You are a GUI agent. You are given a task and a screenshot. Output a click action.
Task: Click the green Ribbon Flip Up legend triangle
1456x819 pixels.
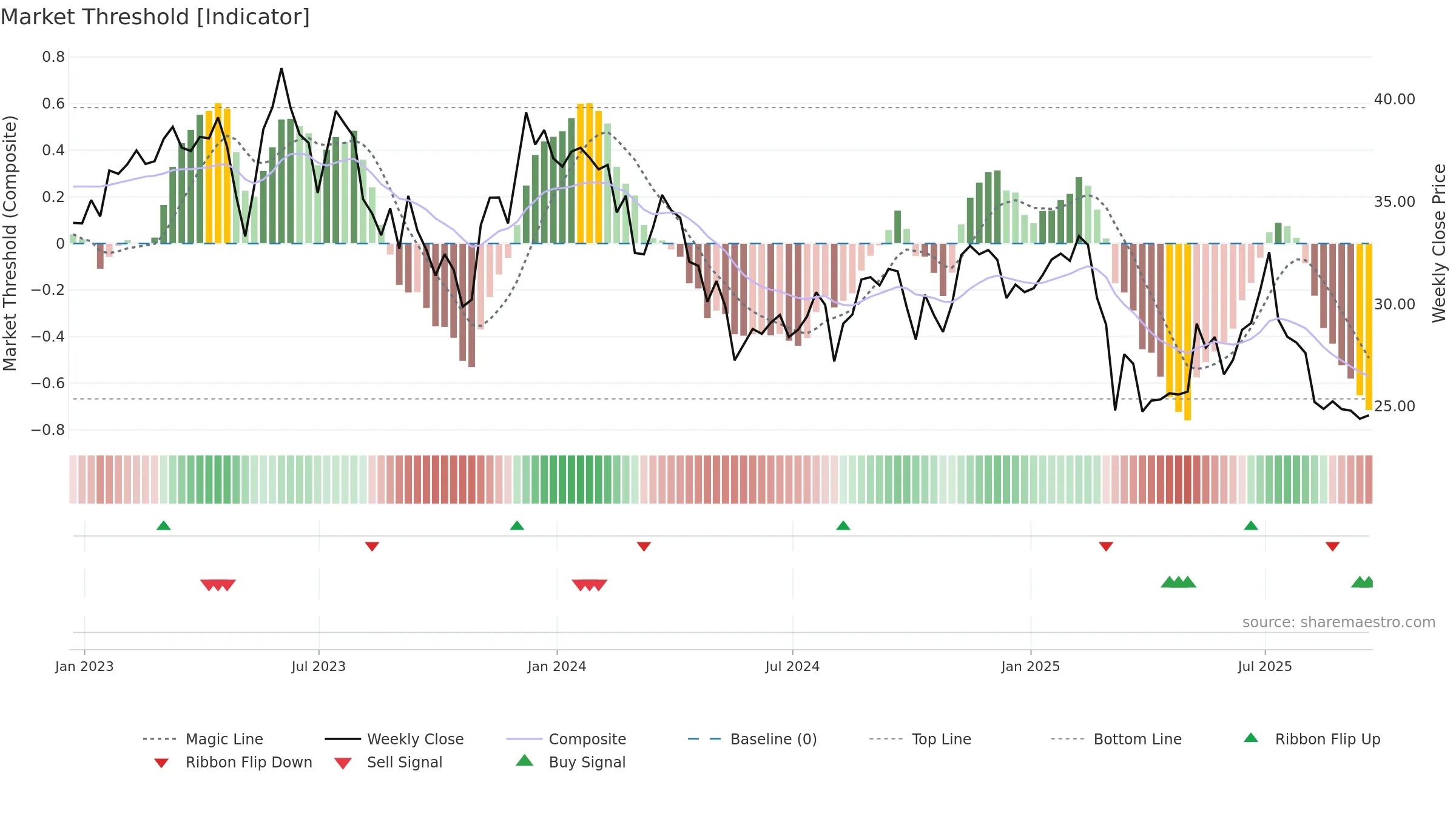click(1251, 738)
